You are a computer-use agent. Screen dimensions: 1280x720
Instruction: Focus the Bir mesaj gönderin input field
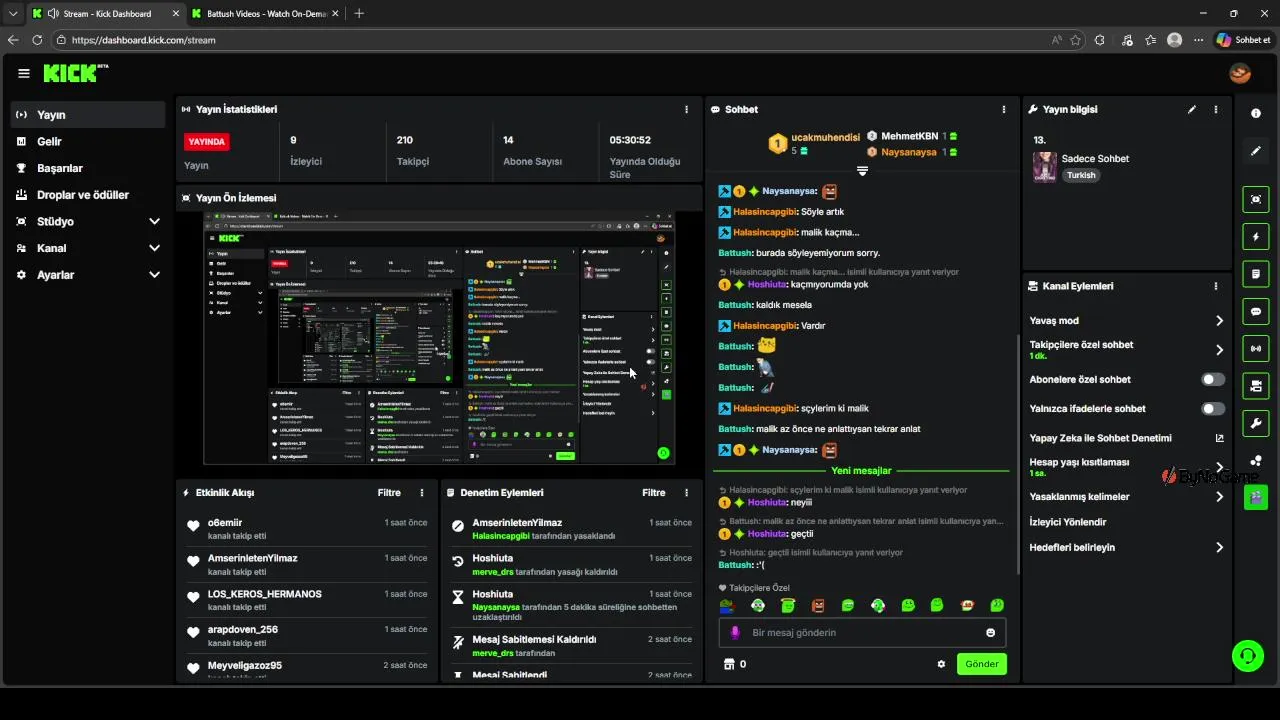click(862, 633)
